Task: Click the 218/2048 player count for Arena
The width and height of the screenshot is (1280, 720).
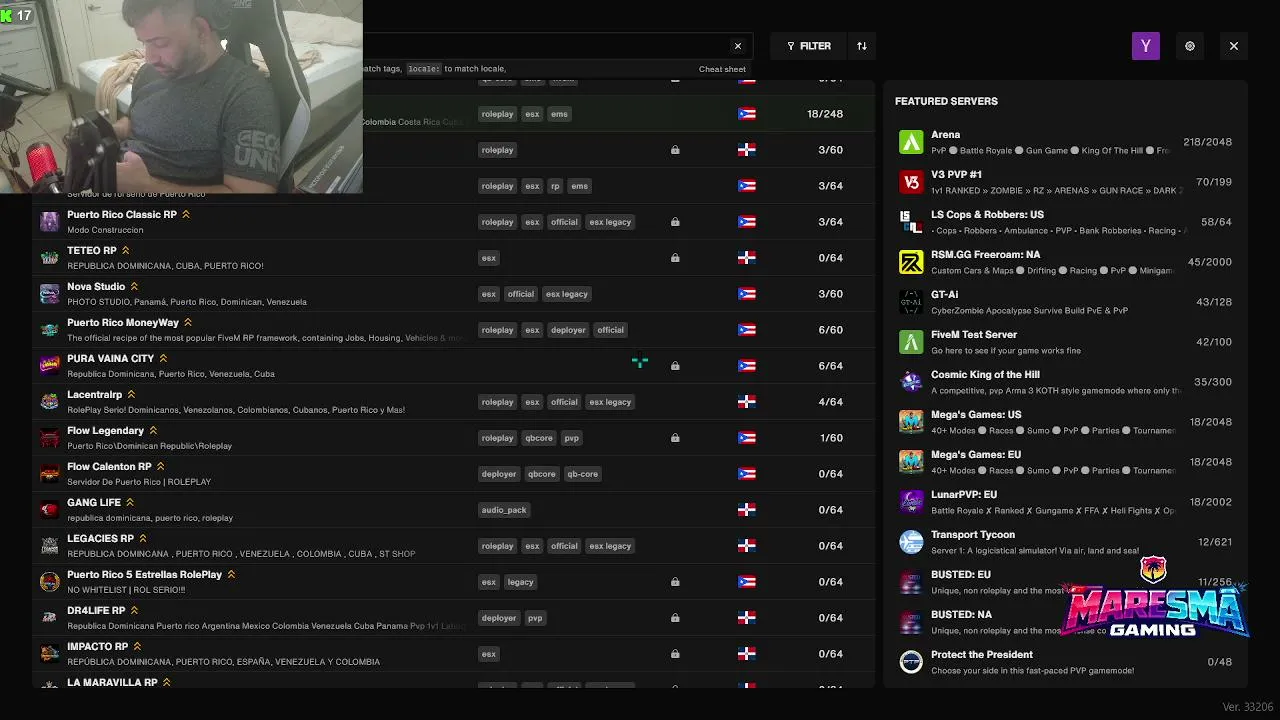Action: (x=1207, y=142)
